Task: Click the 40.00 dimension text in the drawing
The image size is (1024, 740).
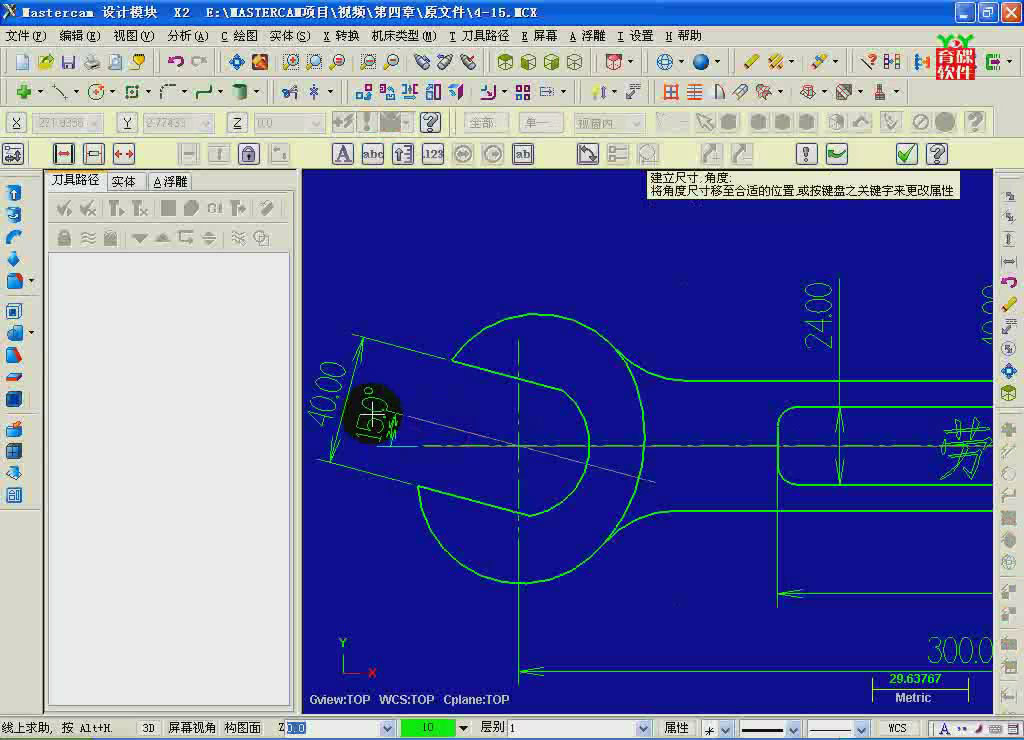Action: click(x=327, y=393)
